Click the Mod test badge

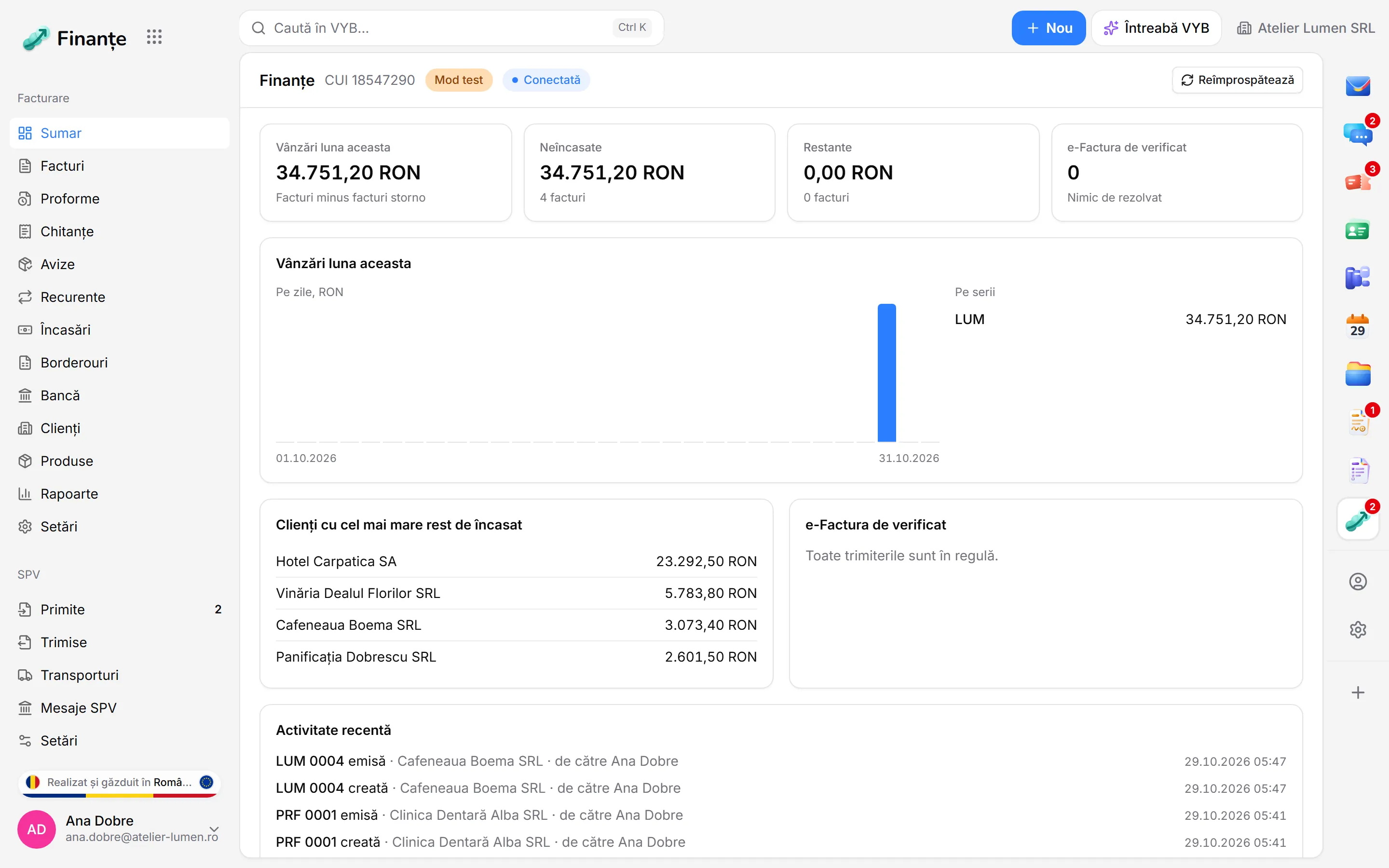click(x=459, y=80)
